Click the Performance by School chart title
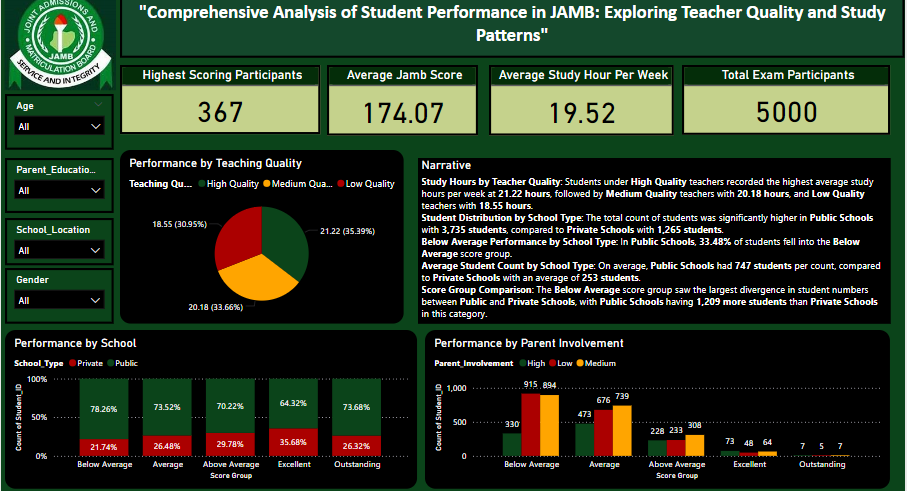 tap(75, 344)
